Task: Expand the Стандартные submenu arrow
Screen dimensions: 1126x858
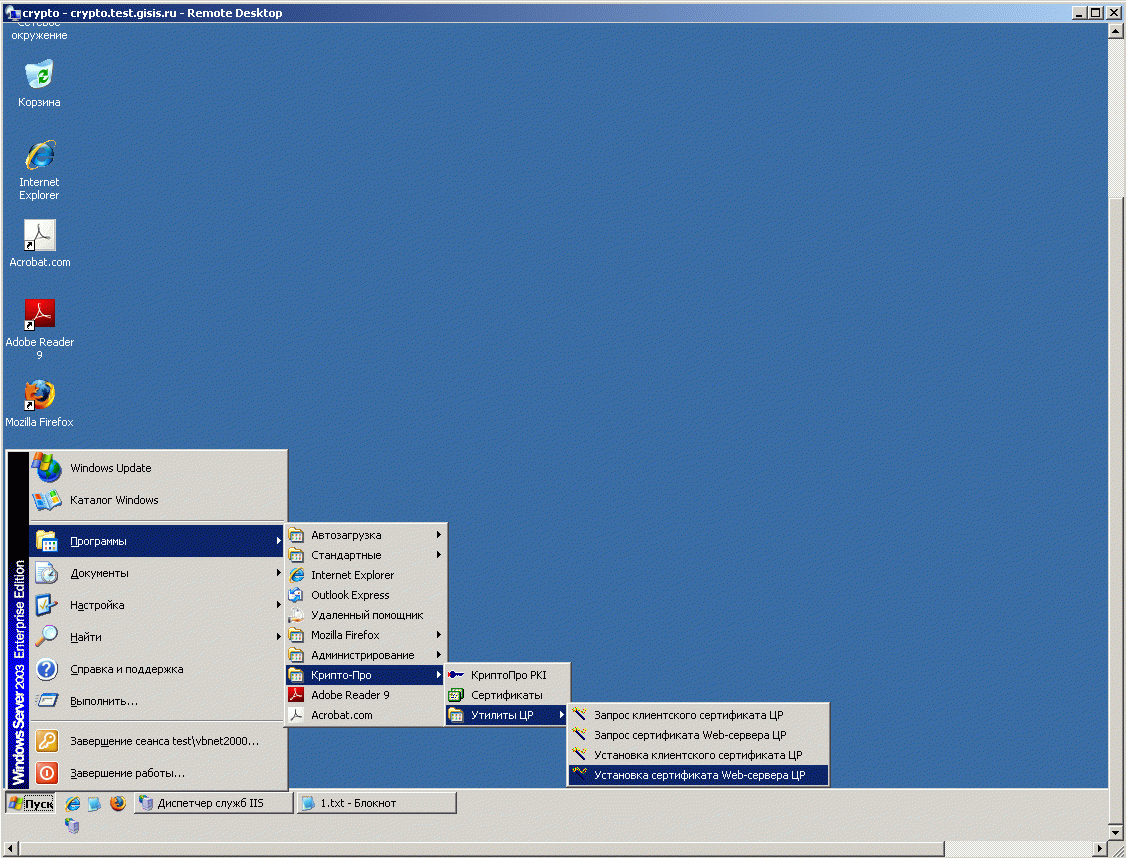Action: 439,555
